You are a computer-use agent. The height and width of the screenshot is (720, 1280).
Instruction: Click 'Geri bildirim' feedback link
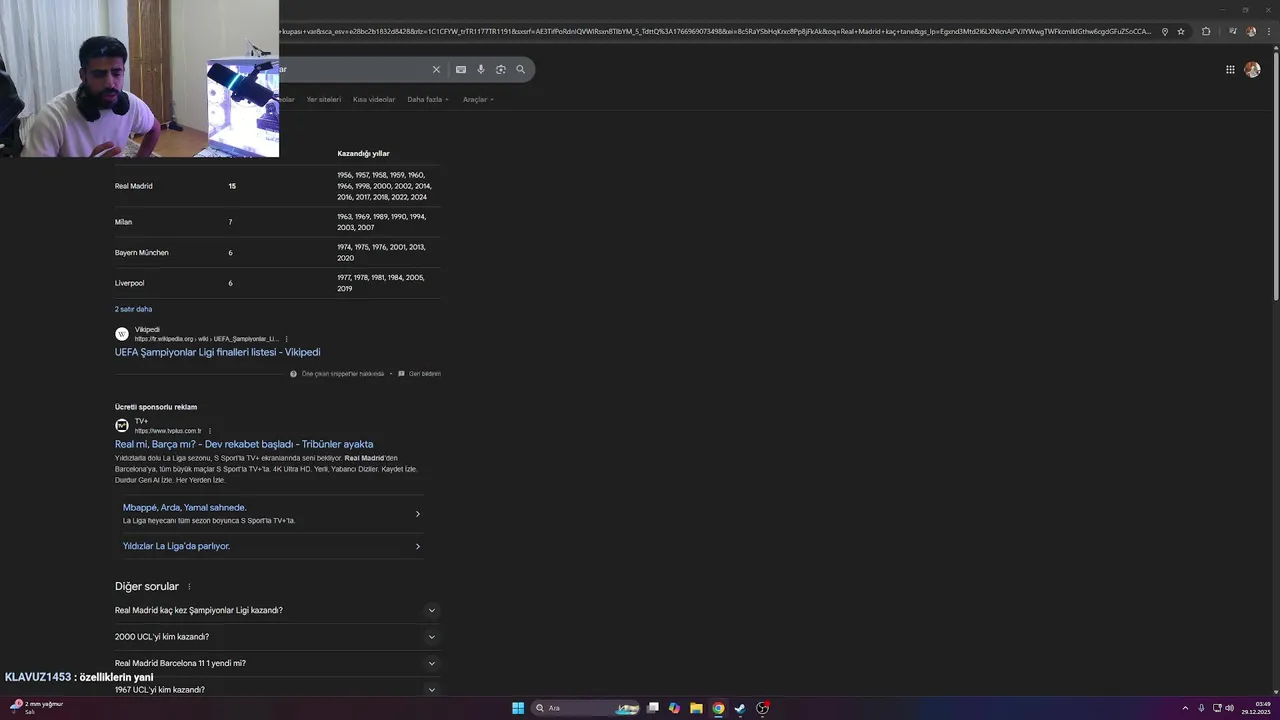(x=424, y=374)
